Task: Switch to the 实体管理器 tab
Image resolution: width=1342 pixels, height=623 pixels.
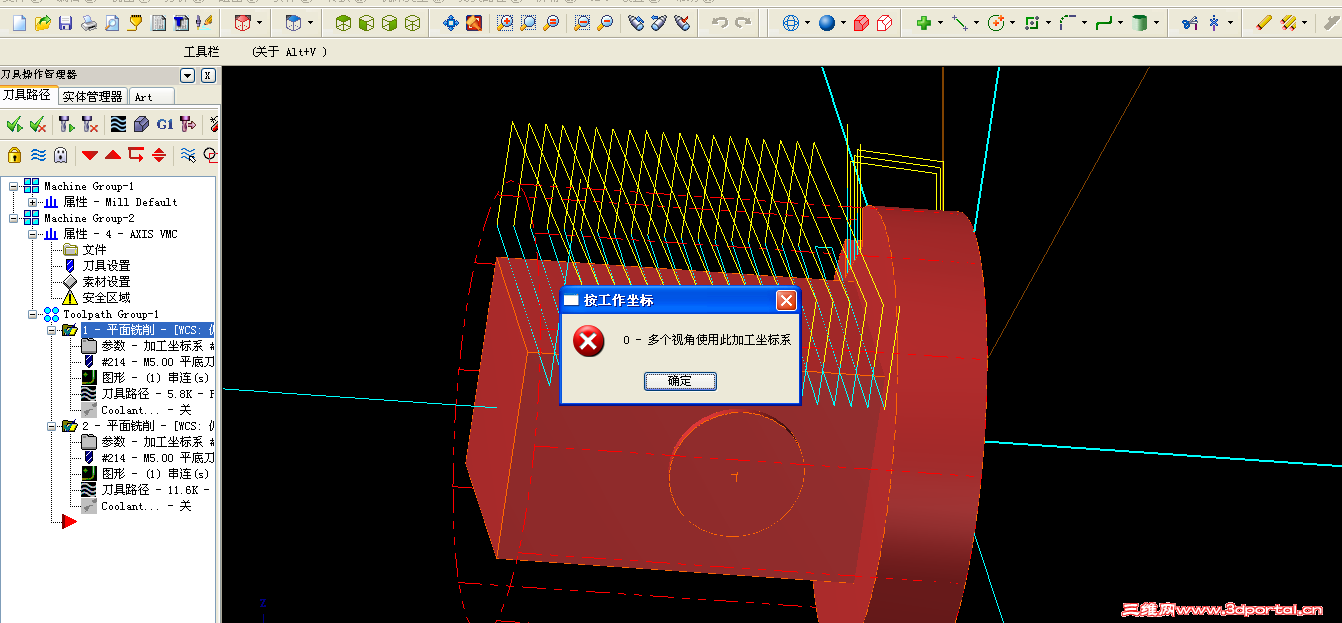Action: click(x=92, y=96)
